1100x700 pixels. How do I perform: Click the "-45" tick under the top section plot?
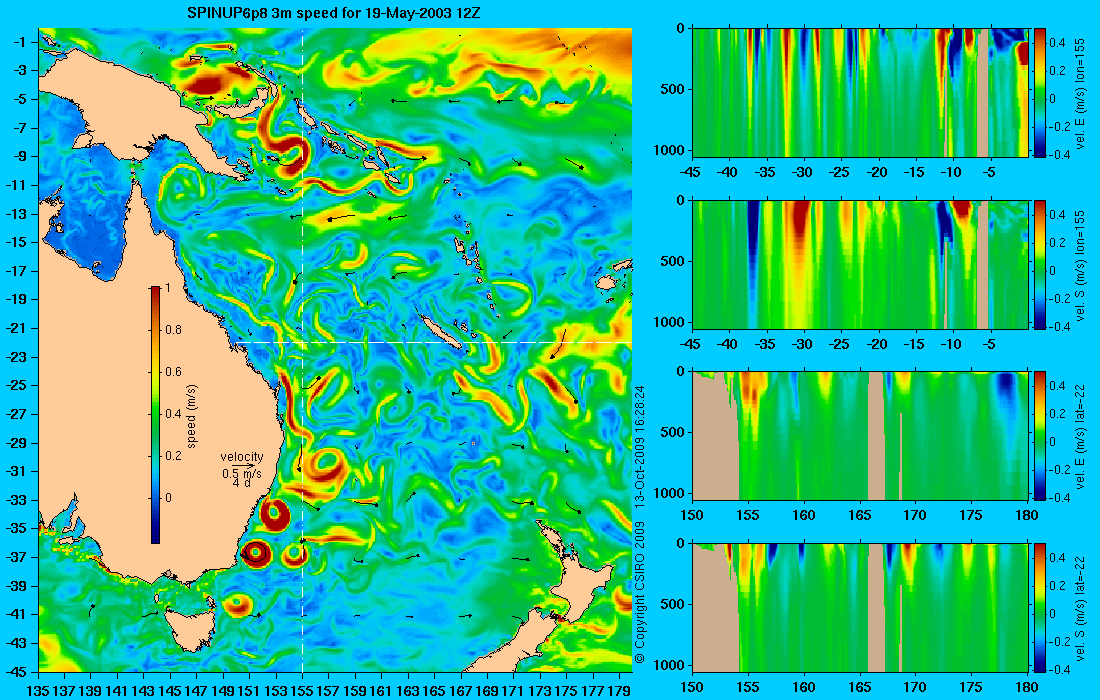[x=691, y=173]
